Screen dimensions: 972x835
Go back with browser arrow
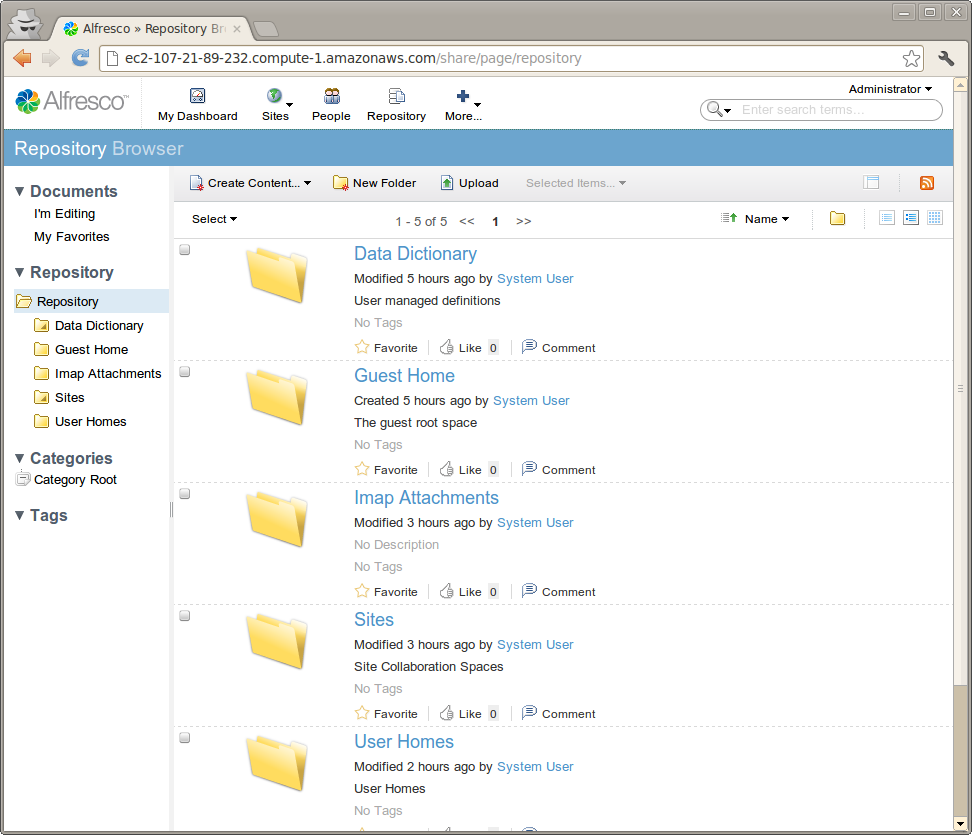[x=22, y=58]
